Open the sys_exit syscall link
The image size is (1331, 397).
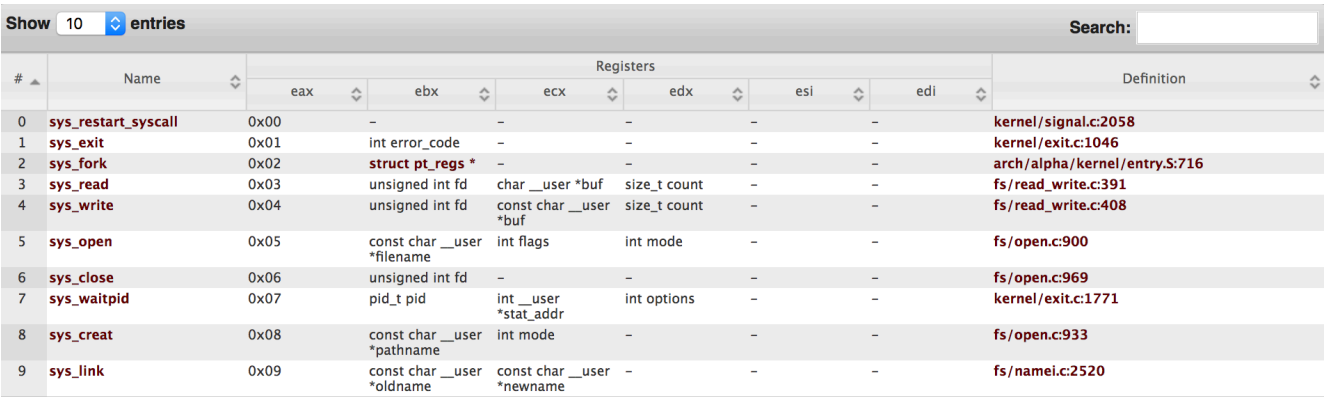pyautogui.click(x=76, y=143)
